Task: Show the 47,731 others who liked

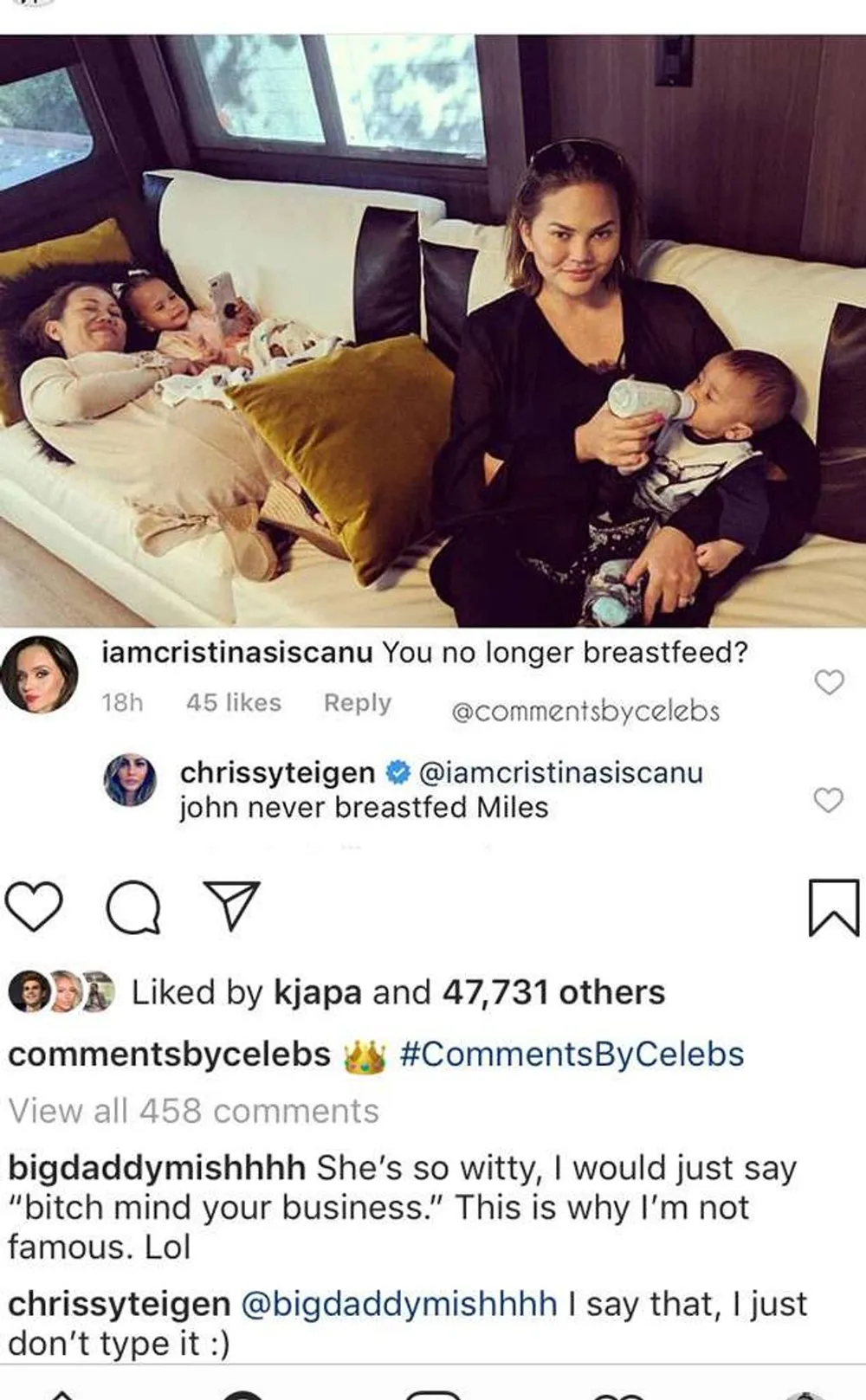Action: (x=553, y=992)
